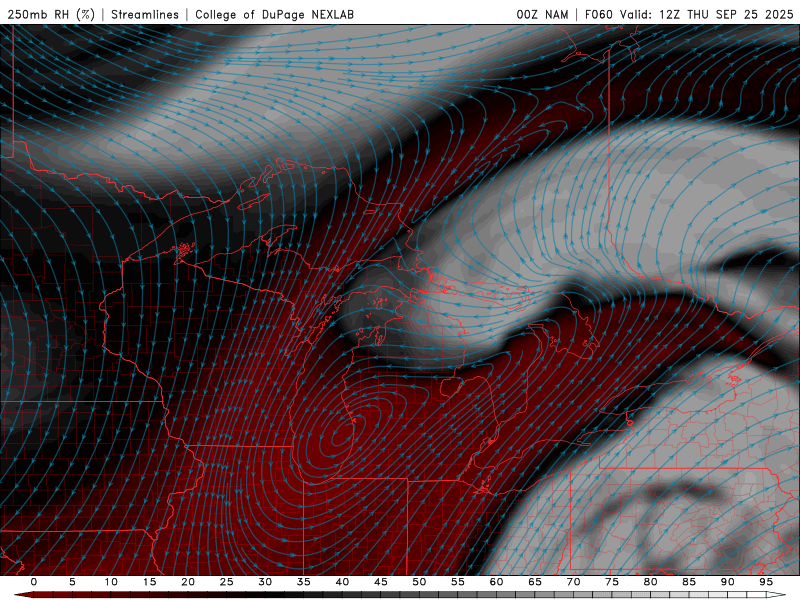Click the '20' colorbar label
The image size is (800, 600).
(188, 582)
